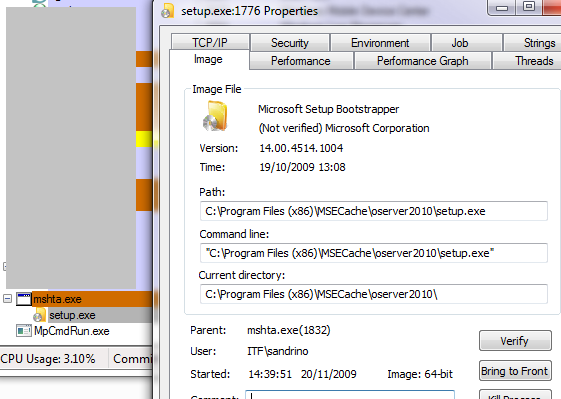Screen dimensions: 561x399
Task: Click the started time 14:39:51 20/11/2009
Action: click(x=302, y=374)
